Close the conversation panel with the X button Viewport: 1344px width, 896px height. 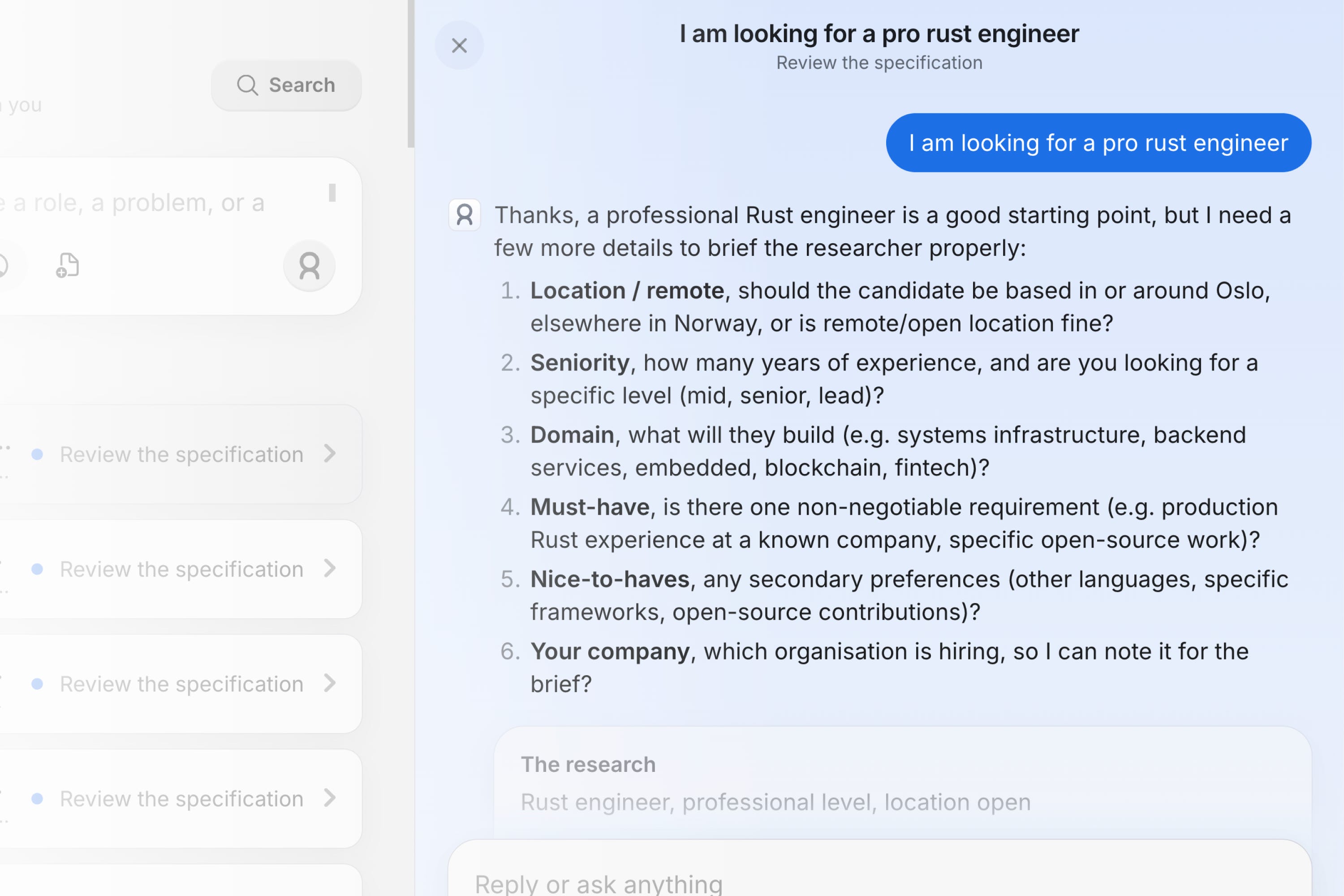tap(459, 45)
